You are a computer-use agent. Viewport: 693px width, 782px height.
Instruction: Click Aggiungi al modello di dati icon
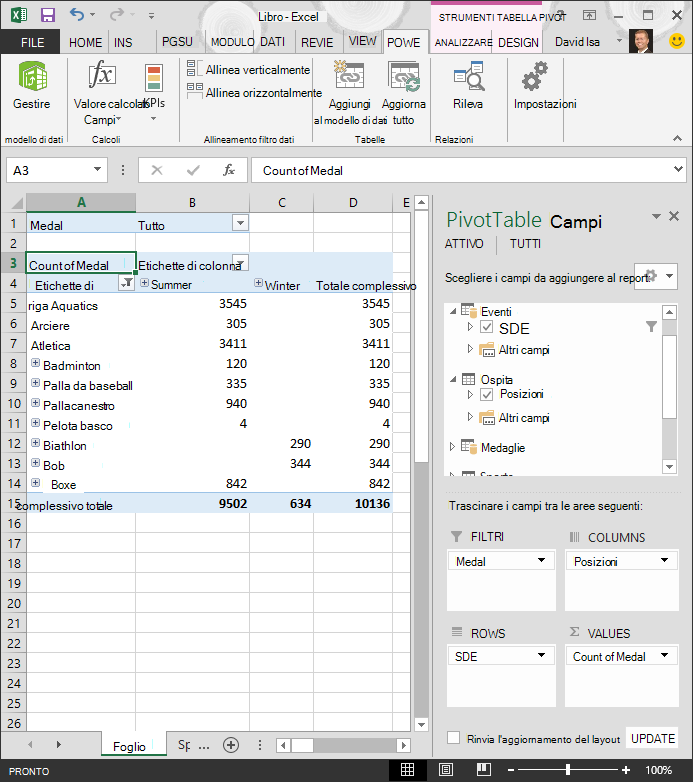click(349, 76)
